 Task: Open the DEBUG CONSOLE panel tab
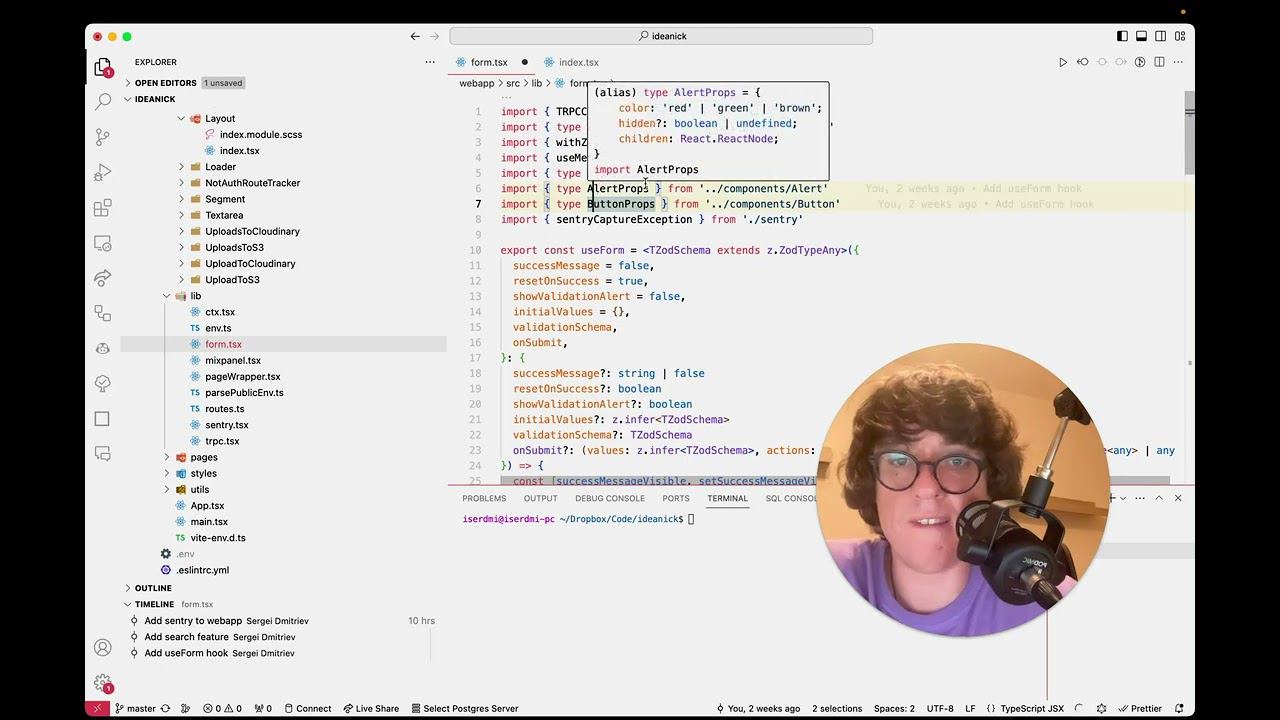610,498
